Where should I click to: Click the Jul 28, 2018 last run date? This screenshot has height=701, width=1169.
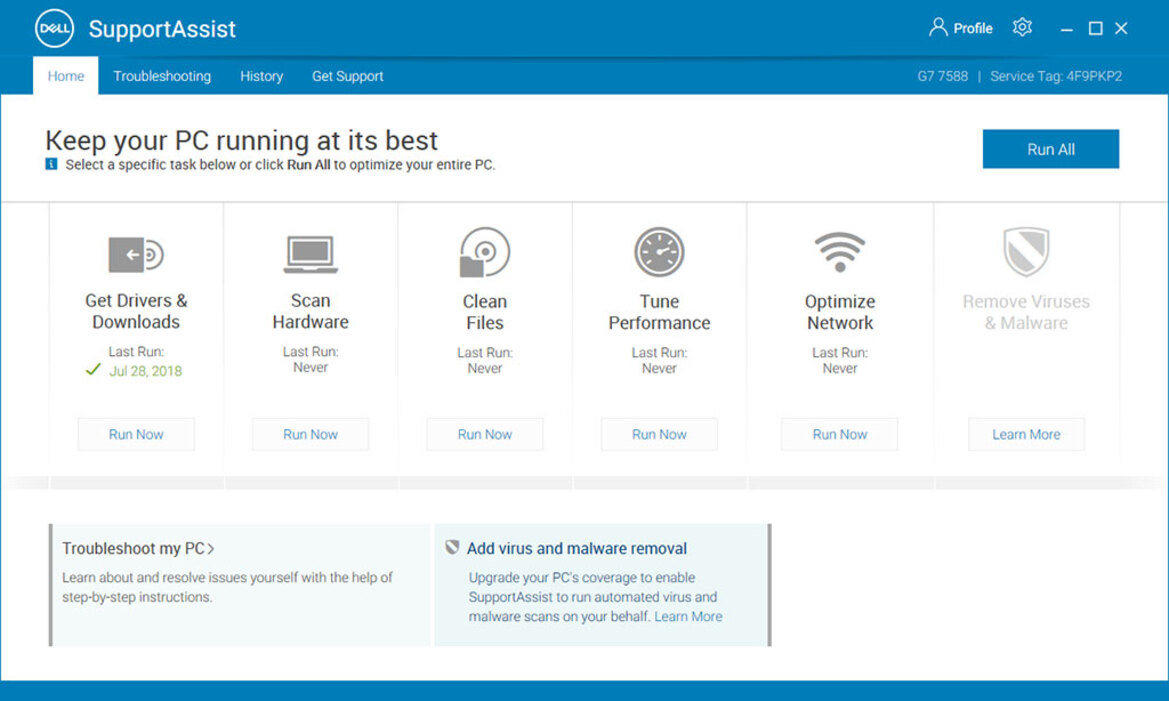pyautogui.click(x=145, y=371)
